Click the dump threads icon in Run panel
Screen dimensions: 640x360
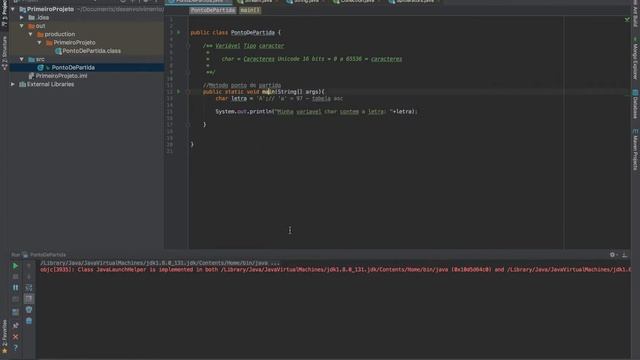pos(15,299)
